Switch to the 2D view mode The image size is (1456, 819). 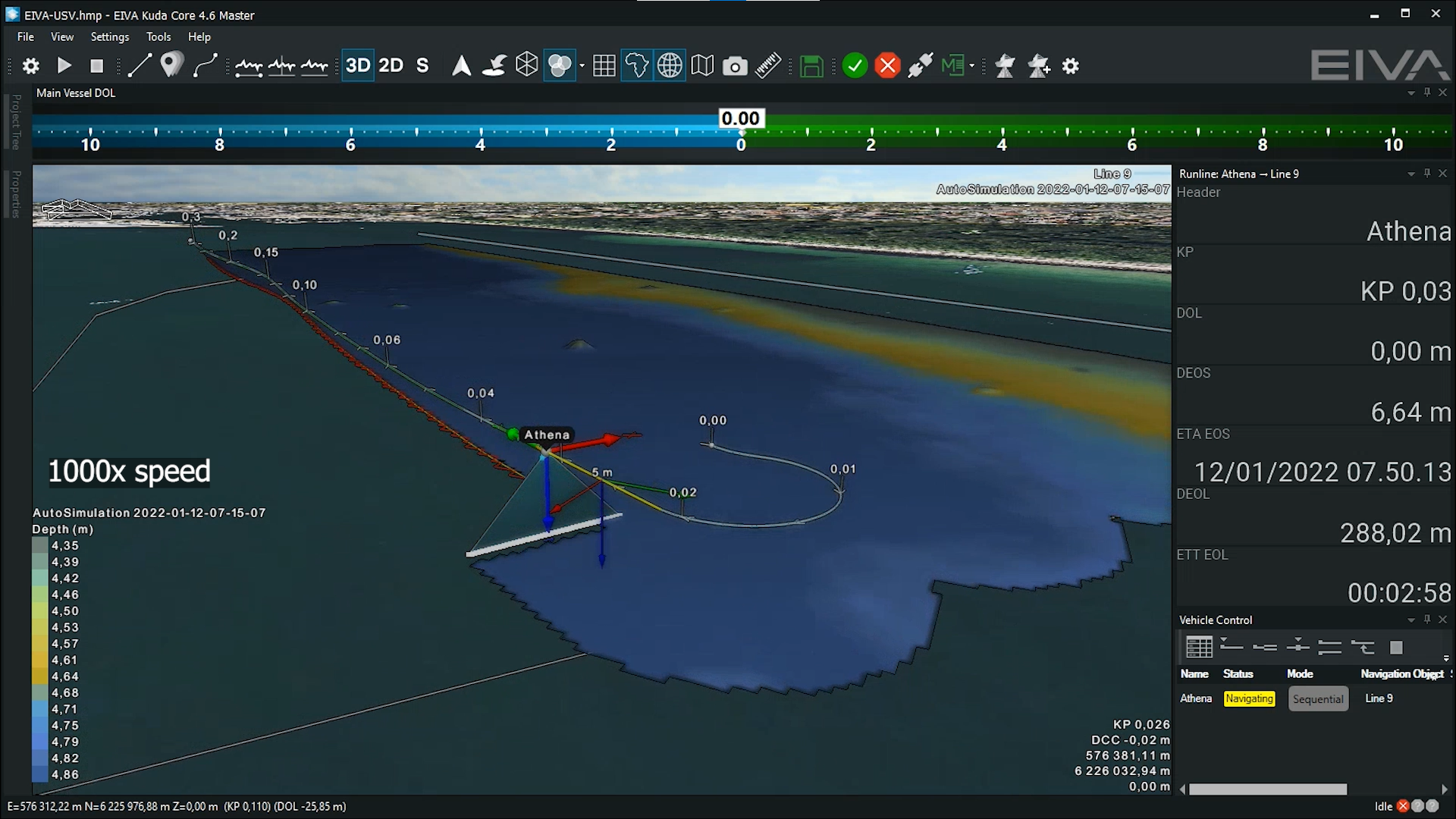[x=391, y=66]
